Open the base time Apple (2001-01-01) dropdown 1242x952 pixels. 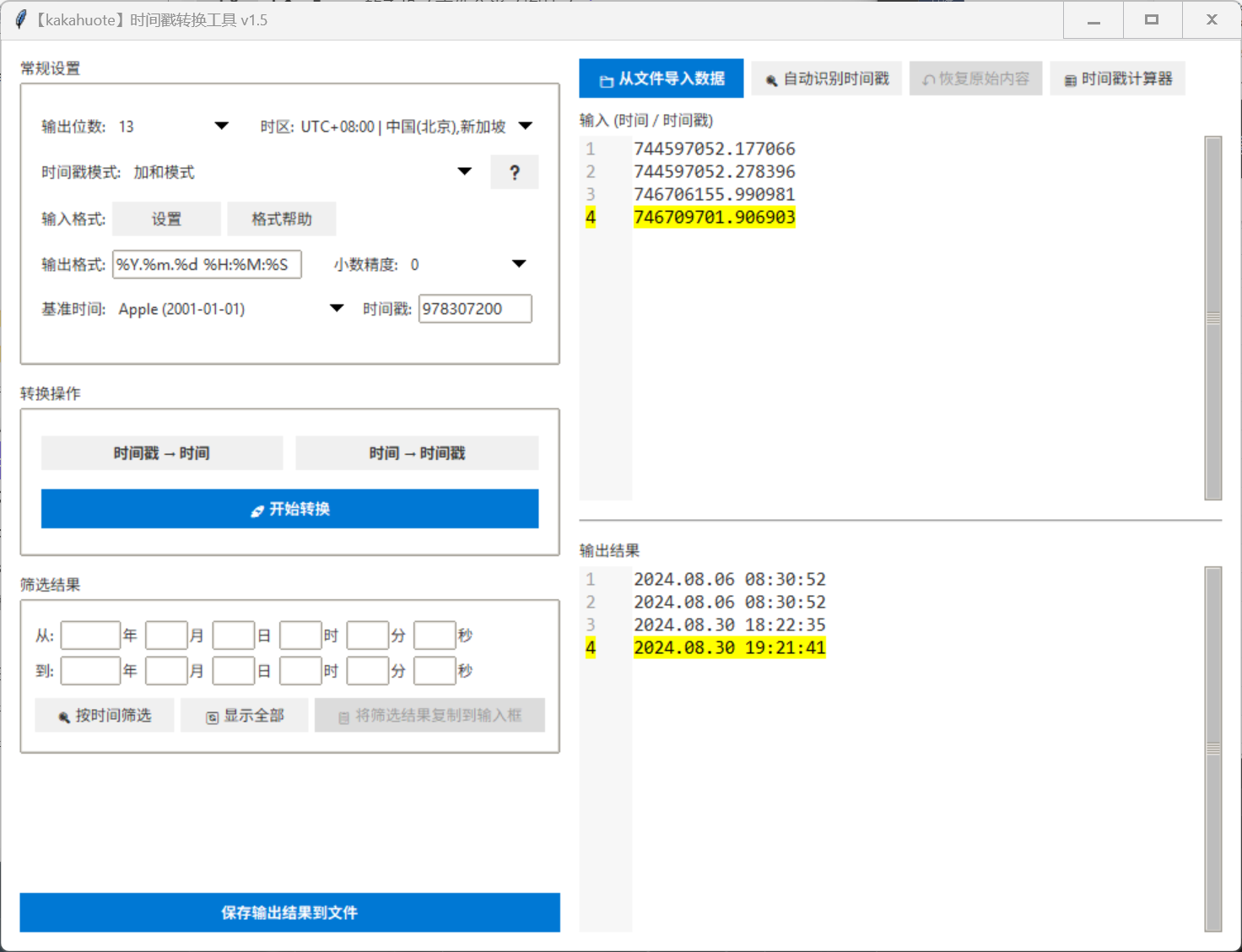tap(337, 308)
